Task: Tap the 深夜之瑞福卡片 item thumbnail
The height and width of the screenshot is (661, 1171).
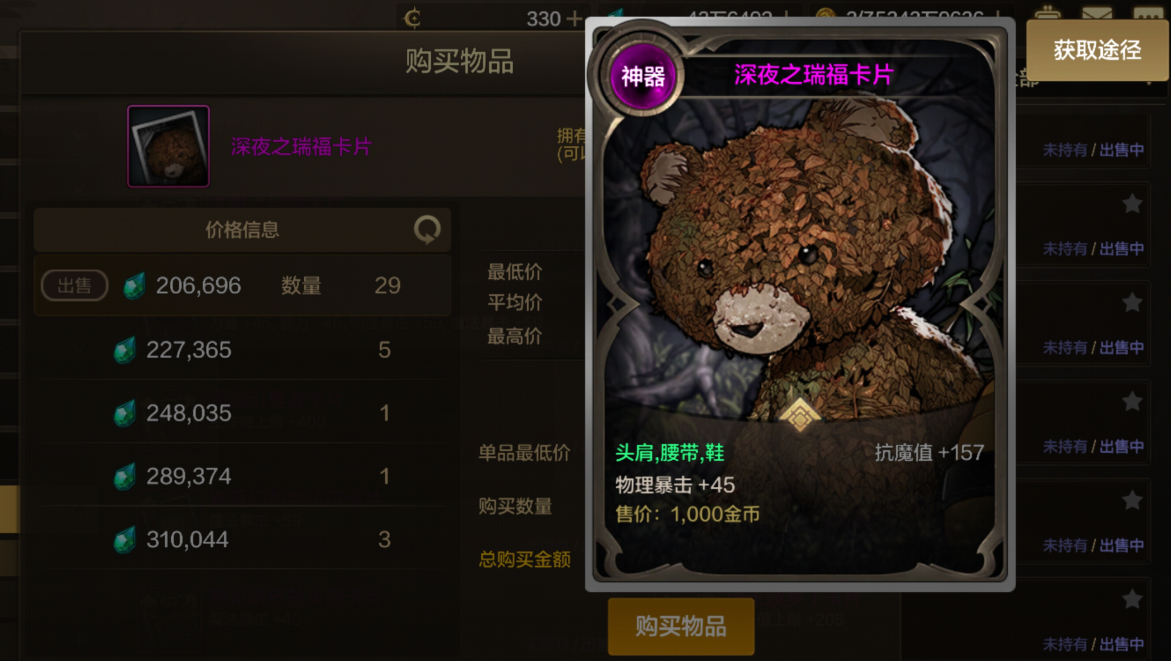Action: [x=168, y=146]
